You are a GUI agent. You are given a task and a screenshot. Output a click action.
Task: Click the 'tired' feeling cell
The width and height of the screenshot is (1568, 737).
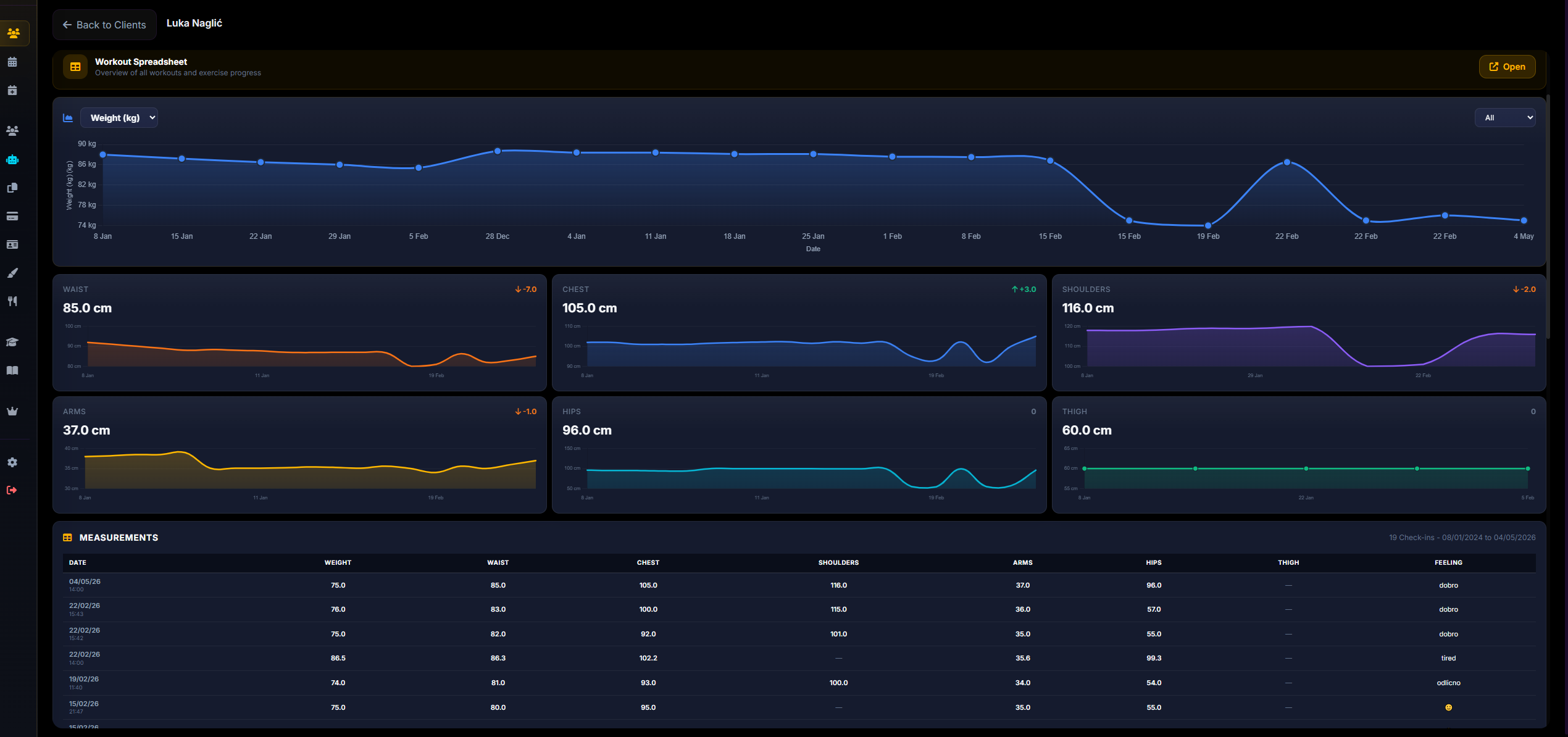click(1448, 658)
